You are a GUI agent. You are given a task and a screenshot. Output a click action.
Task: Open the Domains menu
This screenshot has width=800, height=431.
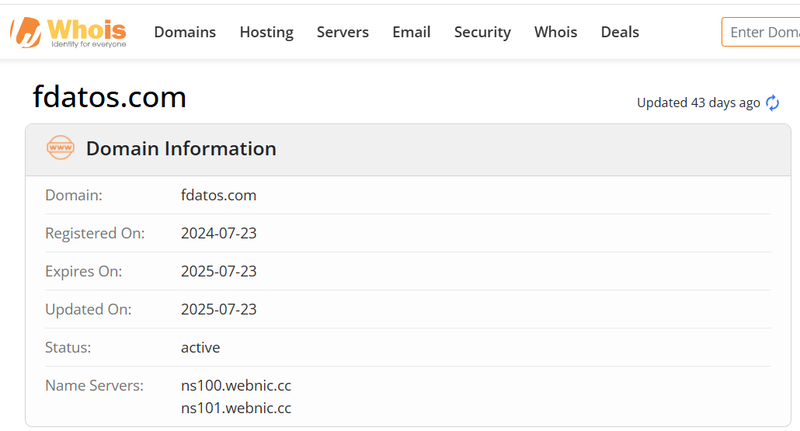pyautogui.click(x=185, y=32)
